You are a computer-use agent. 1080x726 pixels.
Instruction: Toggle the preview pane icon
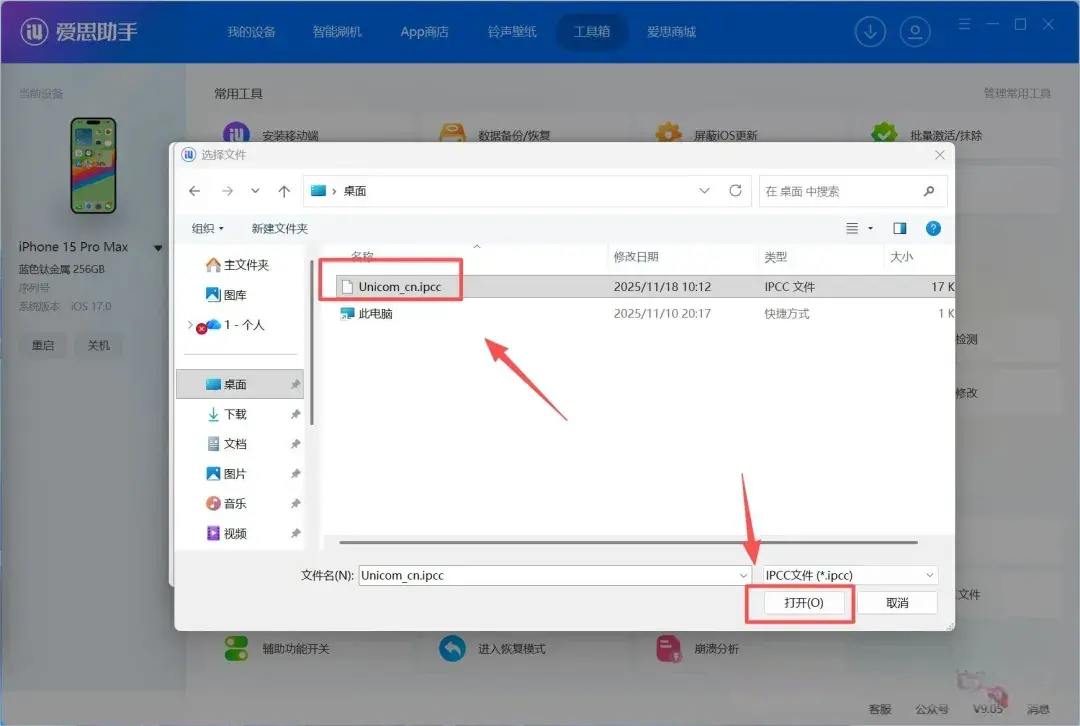coord(900,228)
